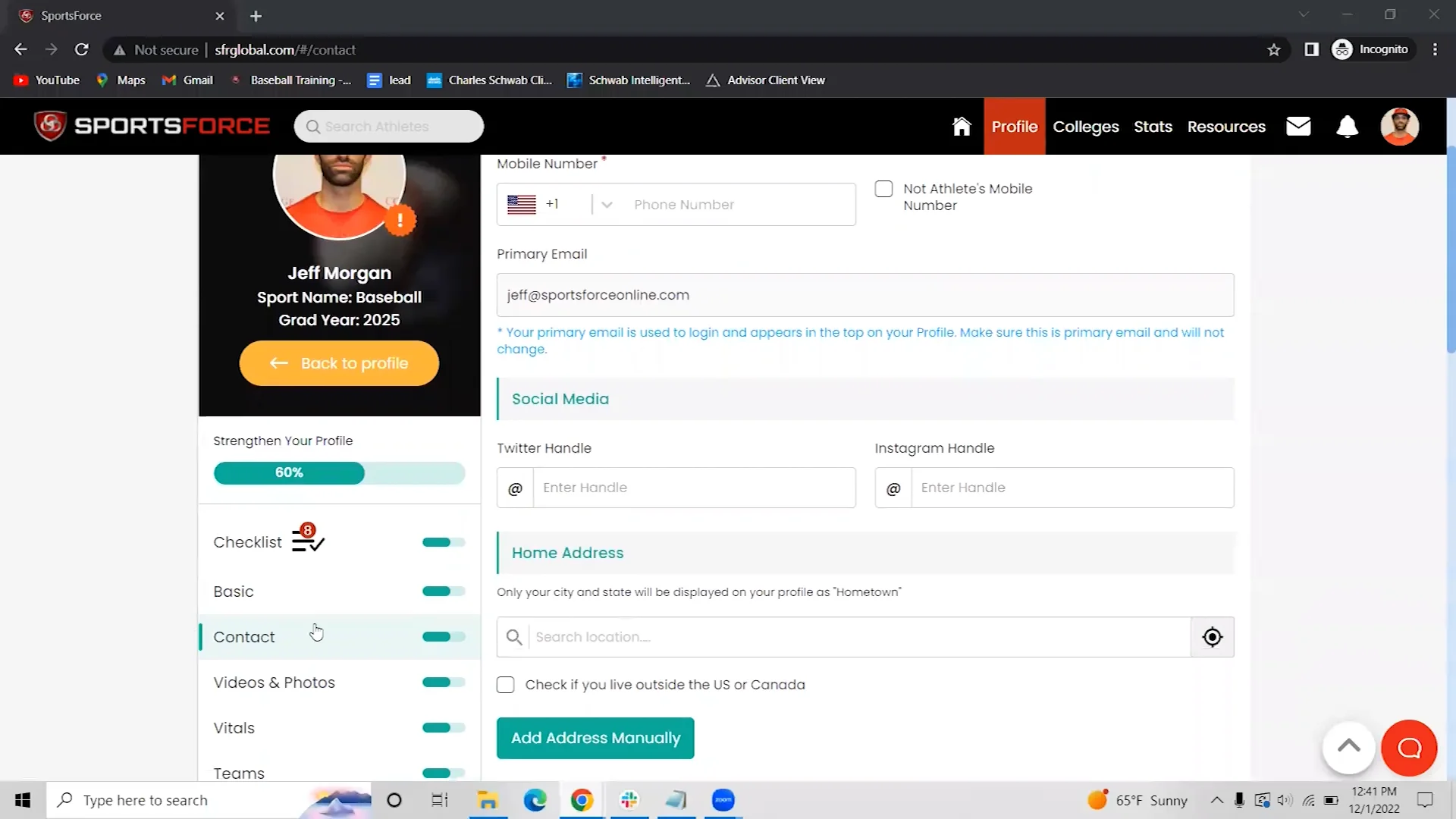Click Twitter Handle input field

click(693, 488)
